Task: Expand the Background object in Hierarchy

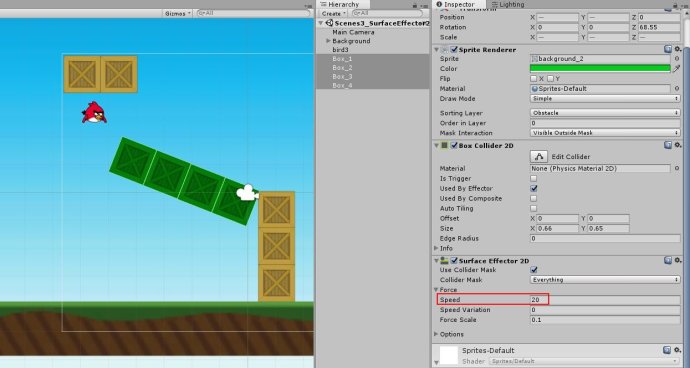Action: [328, 41]
